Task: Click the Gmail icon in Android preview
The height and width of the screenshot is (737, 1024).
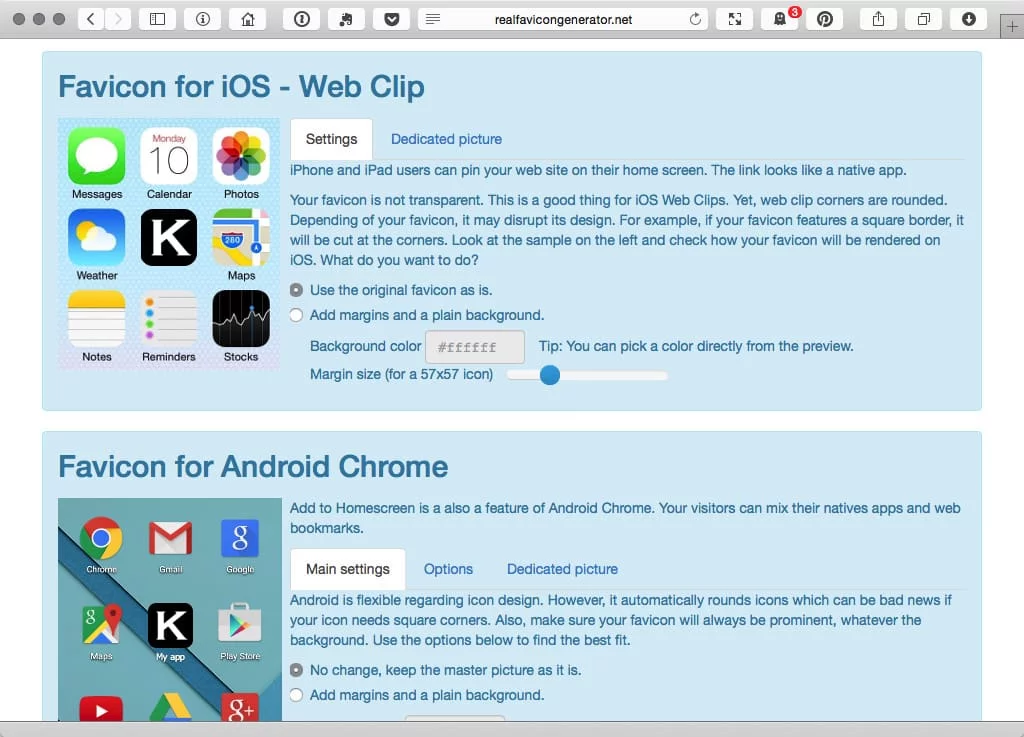Action: click(170, 539)
